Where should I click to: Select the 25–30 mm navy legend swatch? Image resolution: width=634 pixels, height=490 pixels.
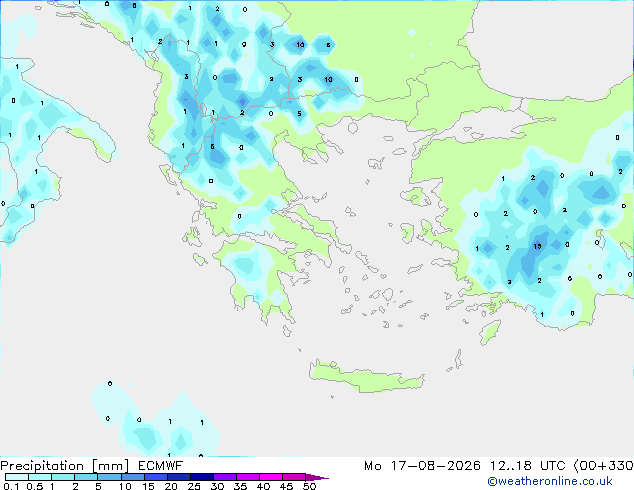click(201, 477)
